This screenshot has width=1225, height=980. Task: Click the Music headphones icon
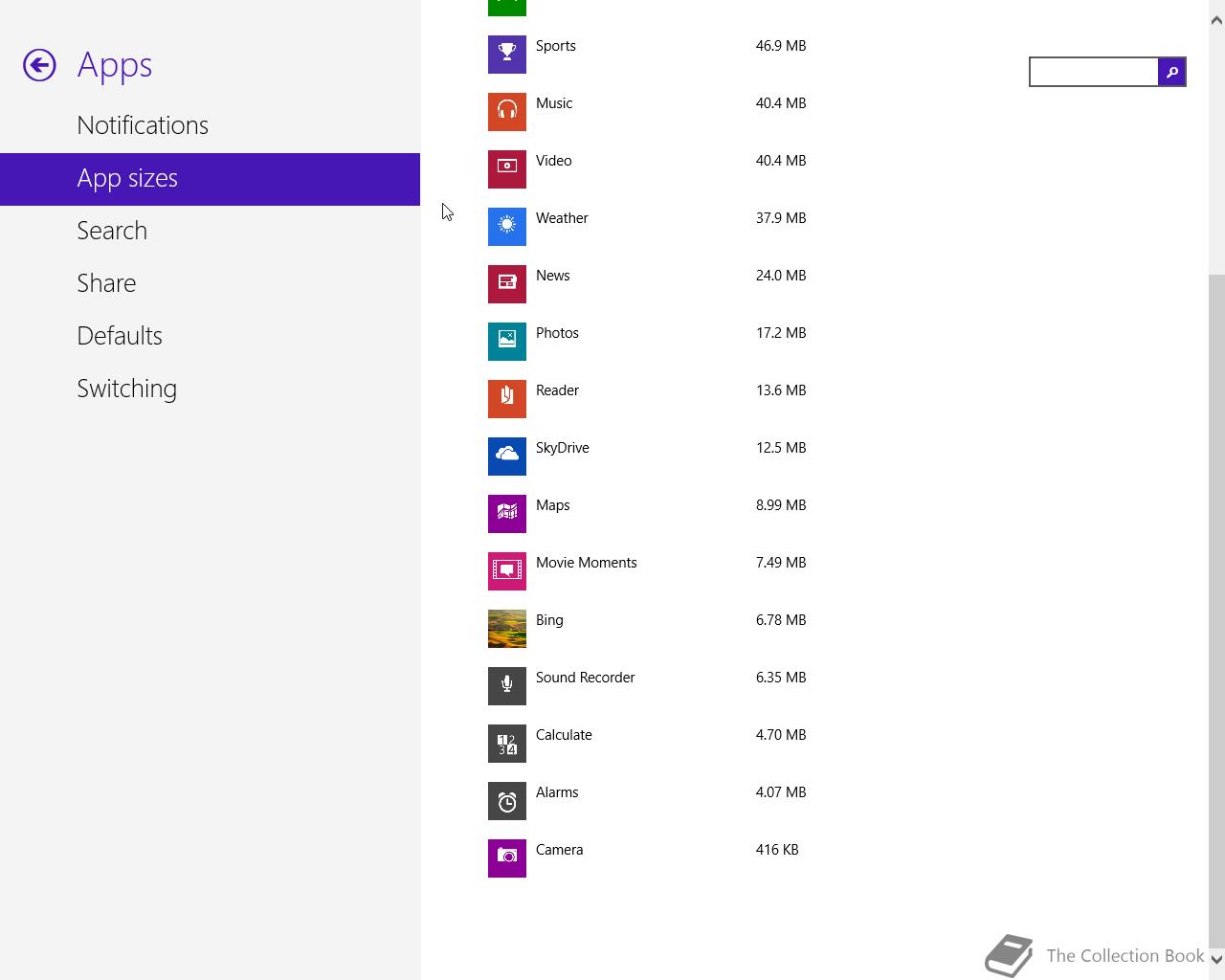507,112
